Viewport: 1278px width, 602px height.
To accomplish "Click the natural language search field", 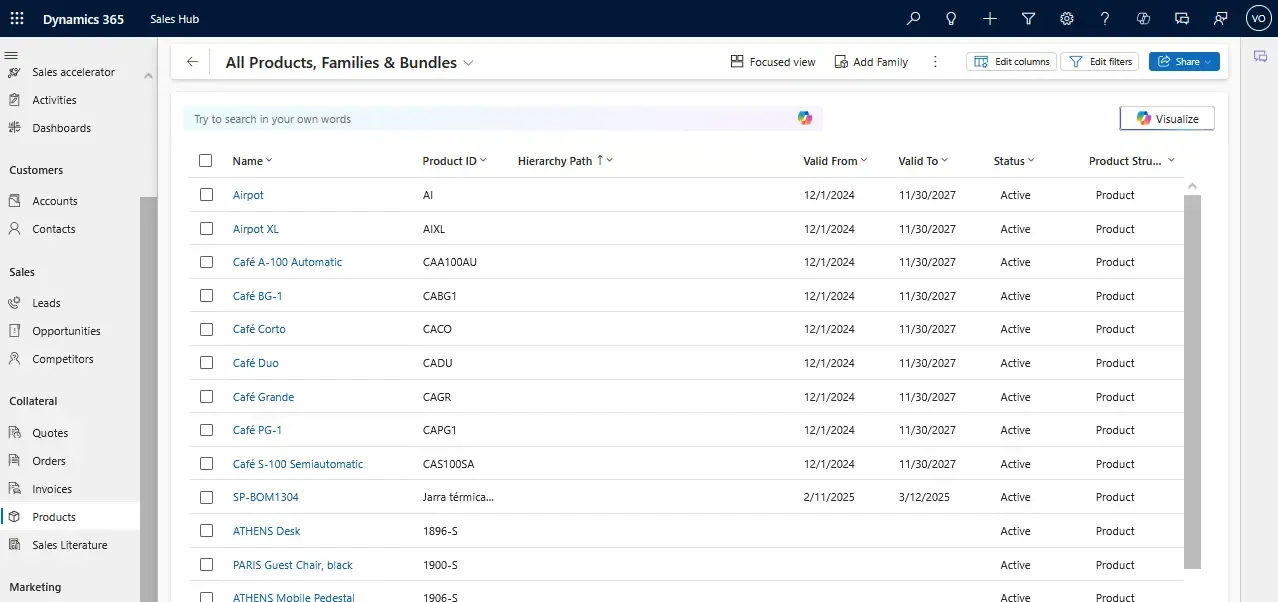I will pos(490,119).
